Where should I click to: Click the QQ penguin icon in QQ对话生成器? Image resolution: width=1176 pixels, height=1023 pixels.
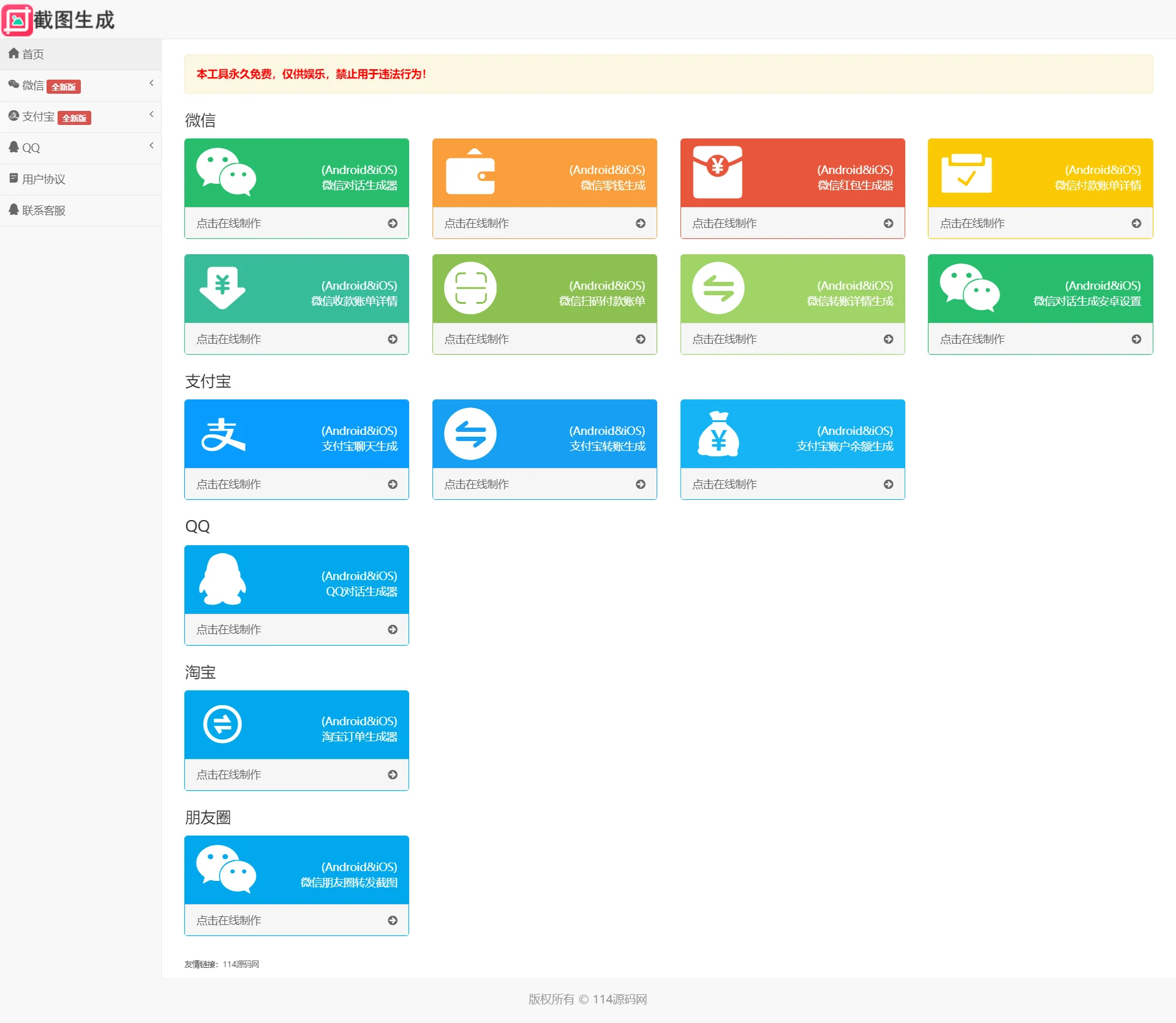coord(222,579)
